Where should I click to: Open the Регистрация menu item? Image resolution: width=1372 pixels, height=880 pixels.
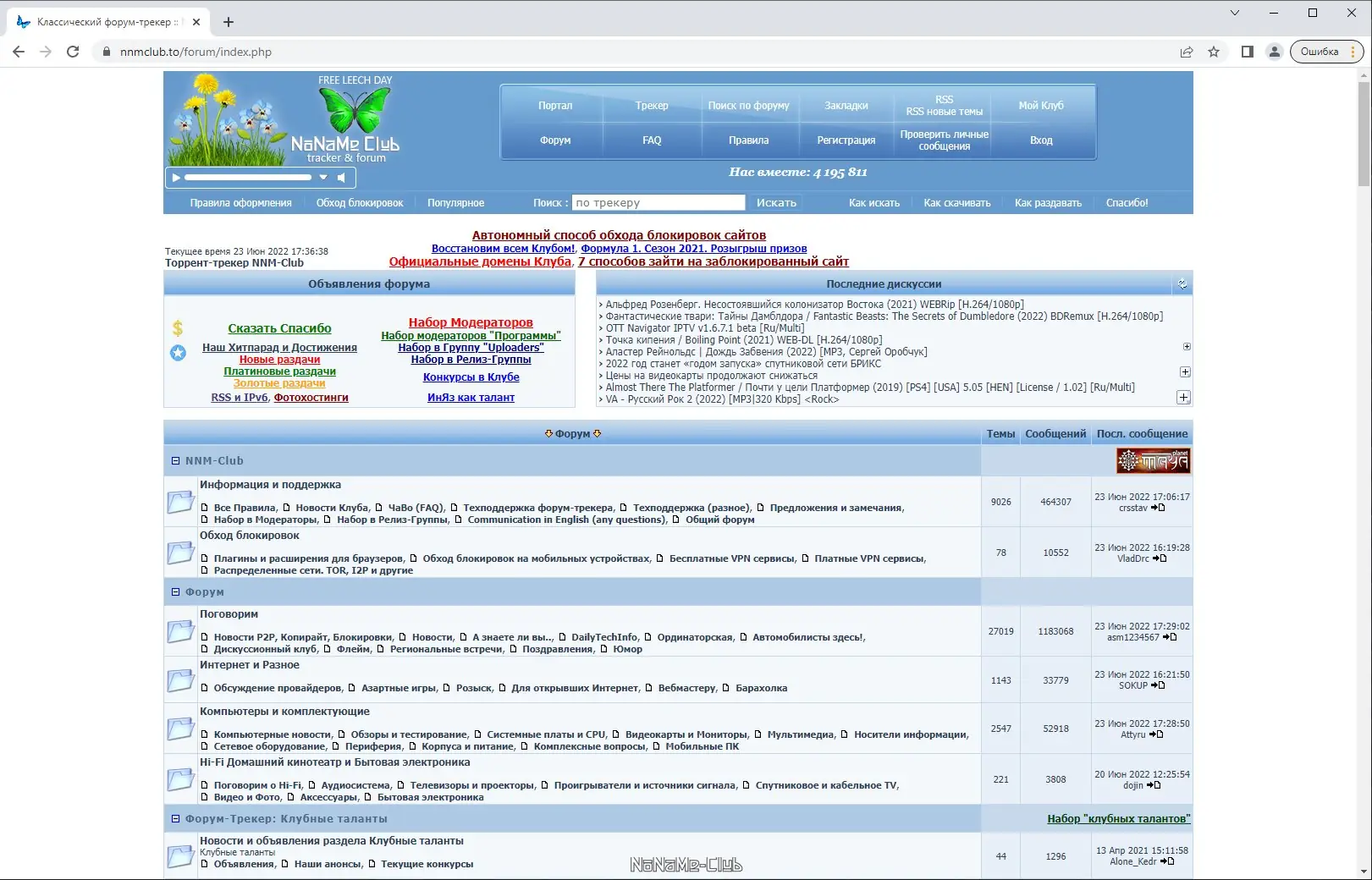(x=846, y=140)
